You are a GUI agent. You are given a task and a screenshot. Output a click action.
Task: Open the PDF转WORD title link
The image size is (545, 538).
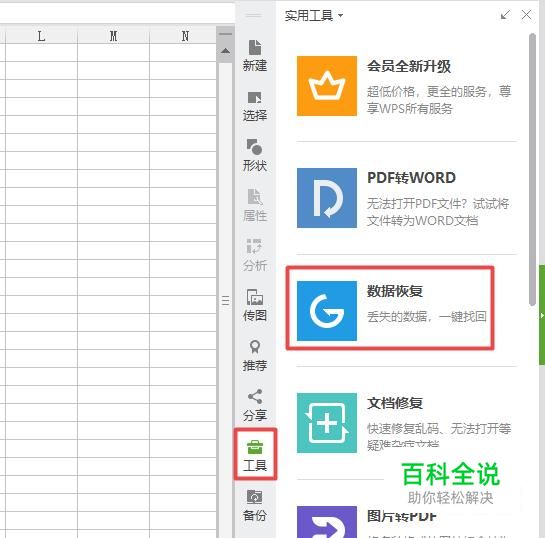pos(412,178)
